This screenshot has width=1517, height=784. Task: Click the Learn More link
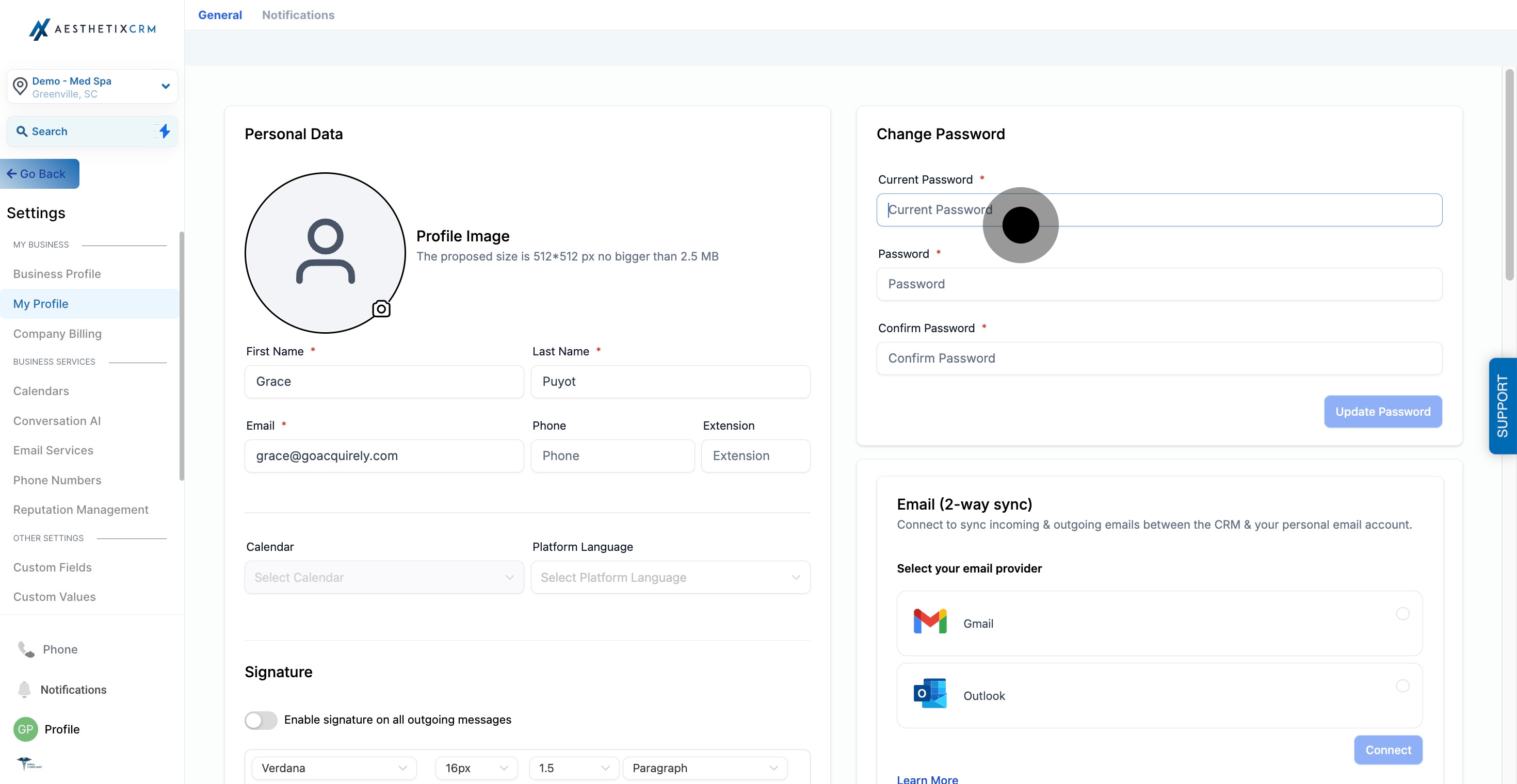coord(927,779)
